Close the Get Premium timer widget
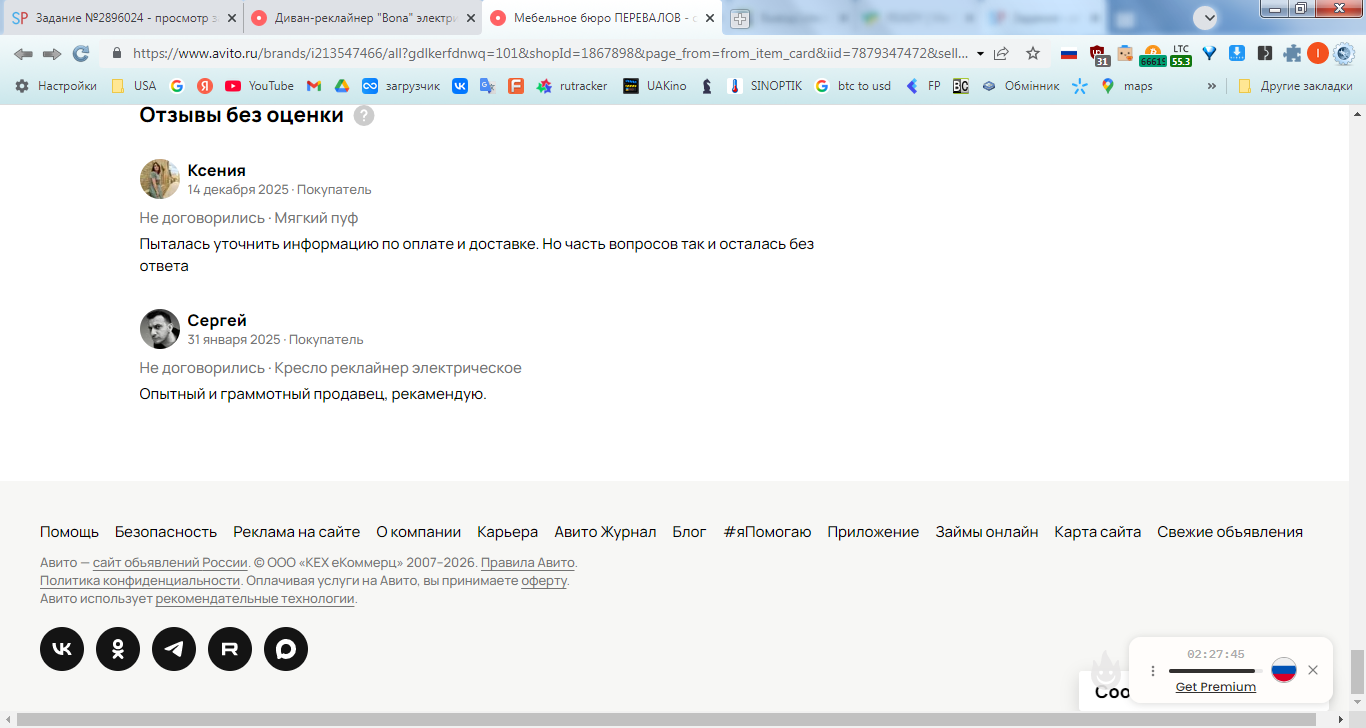Viewport: 1366px width, 728px height. (x=1313, y=670)
